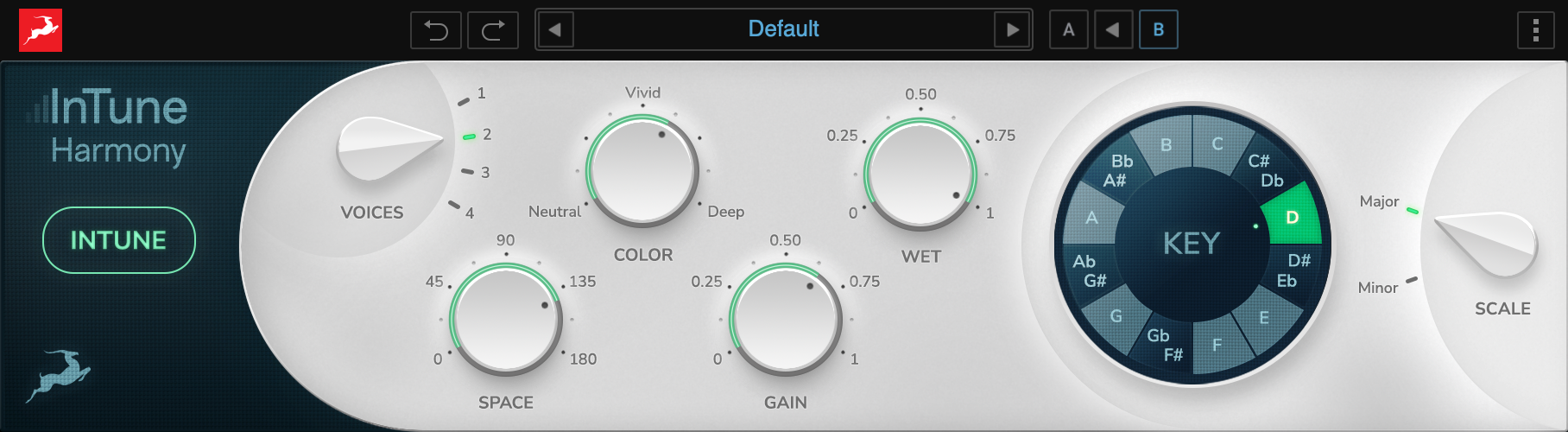Pick key C on the key wheel
This screenshot has height=432, width=1568.
(x=1217, y=144)
